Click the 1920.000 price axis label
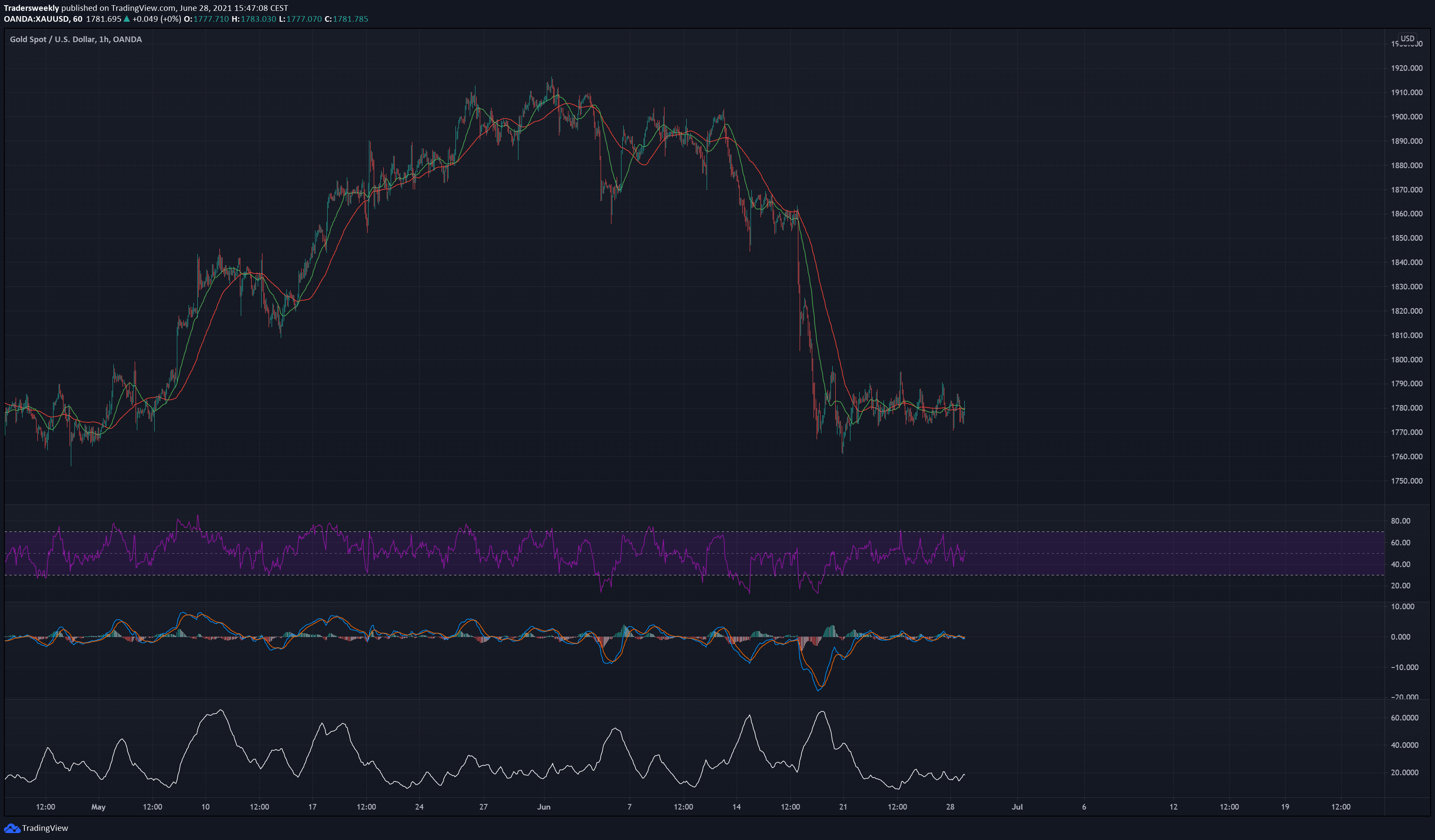The height and width of the screenshot is (840, 1435). point(1406,68)
